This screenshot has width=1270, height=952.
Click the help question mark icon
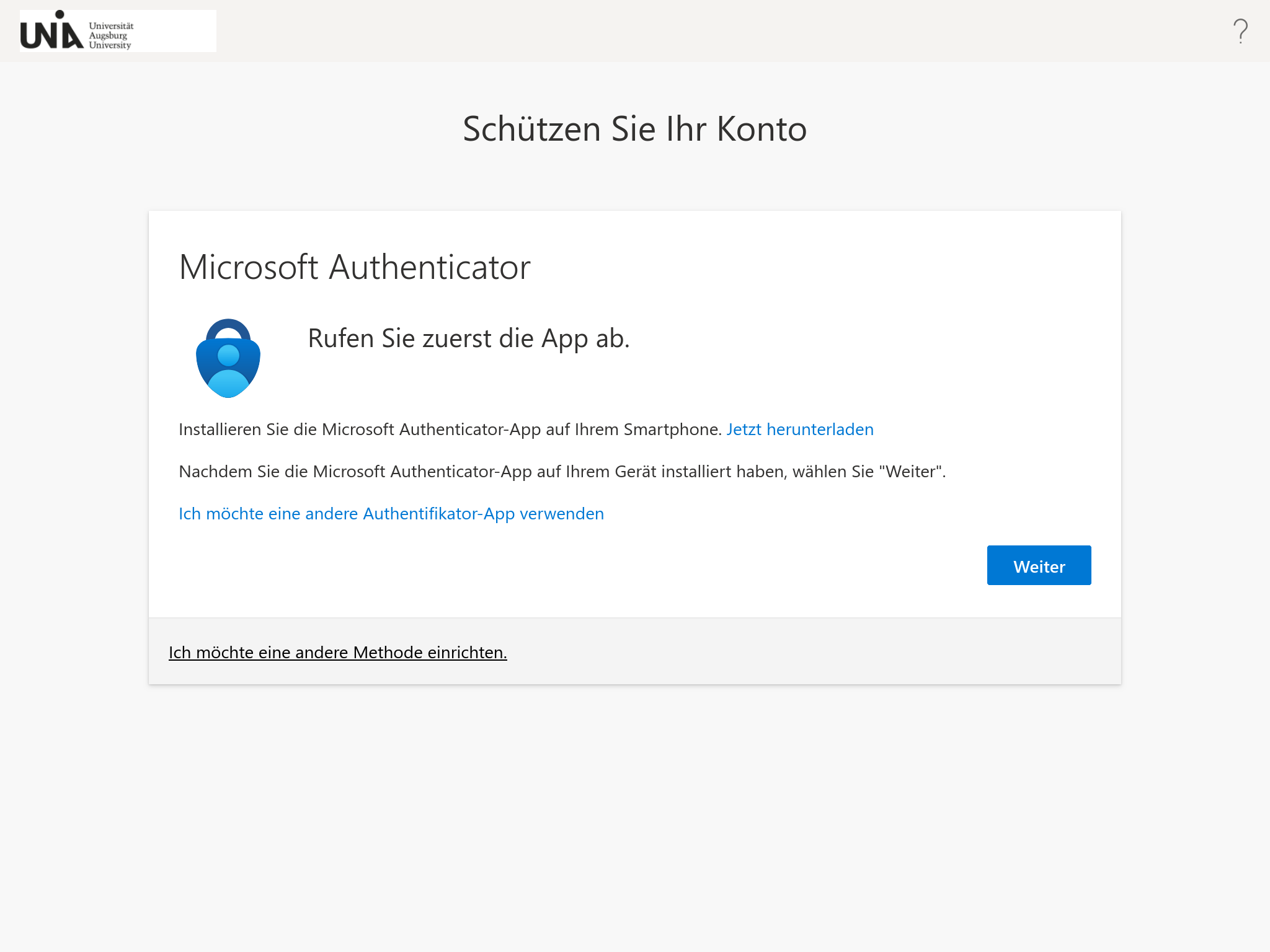(1240, 31)
